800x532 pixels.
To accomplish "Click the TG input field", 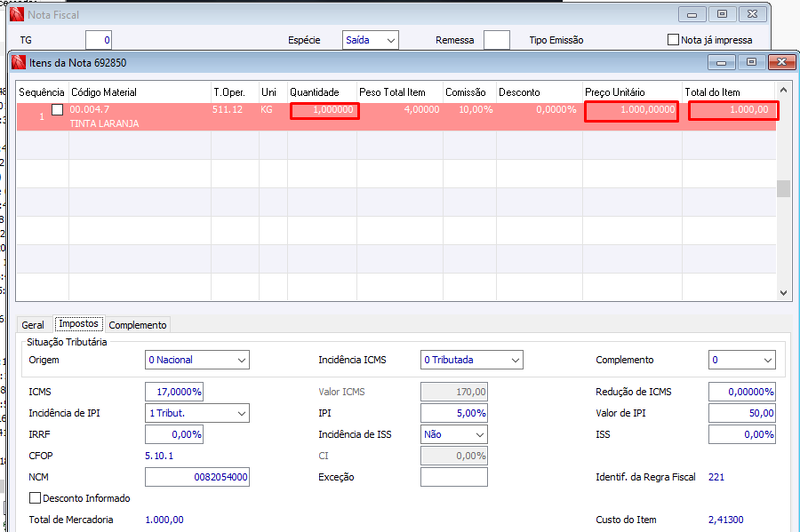I will [98, 40].
